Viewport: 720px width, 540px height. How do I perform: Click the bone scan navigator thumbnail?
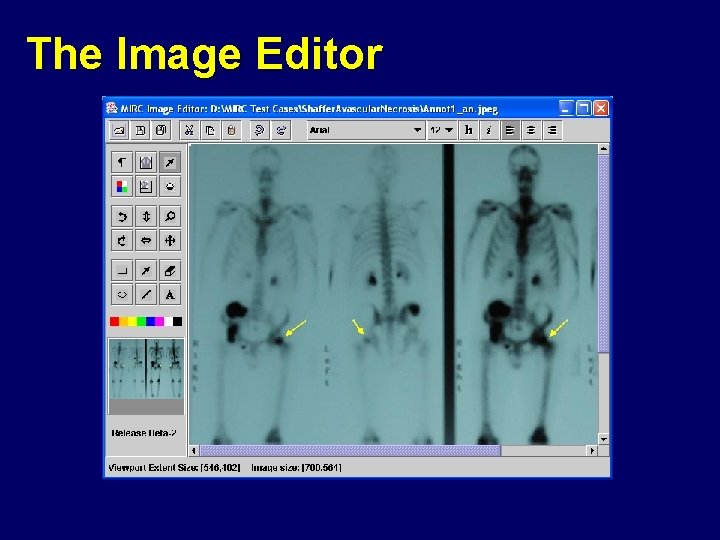tap(146, 369)
